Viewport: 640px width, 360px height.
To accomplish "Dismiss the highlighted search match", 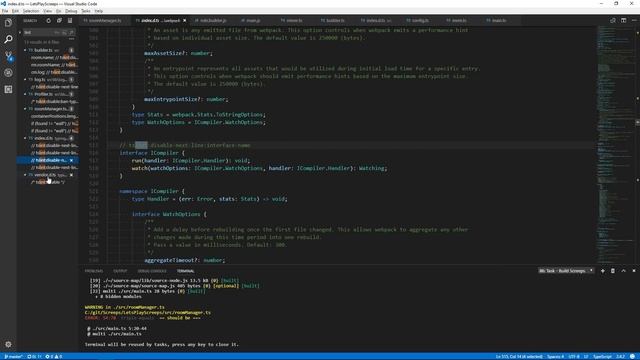I will 71,160.
